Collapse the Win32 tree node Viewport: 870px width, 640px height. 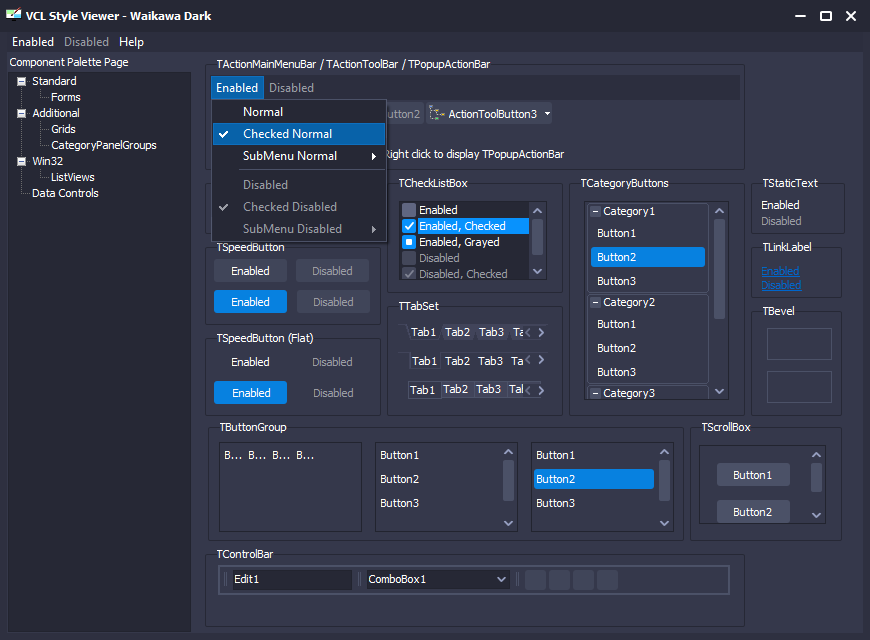click(22, 162)
